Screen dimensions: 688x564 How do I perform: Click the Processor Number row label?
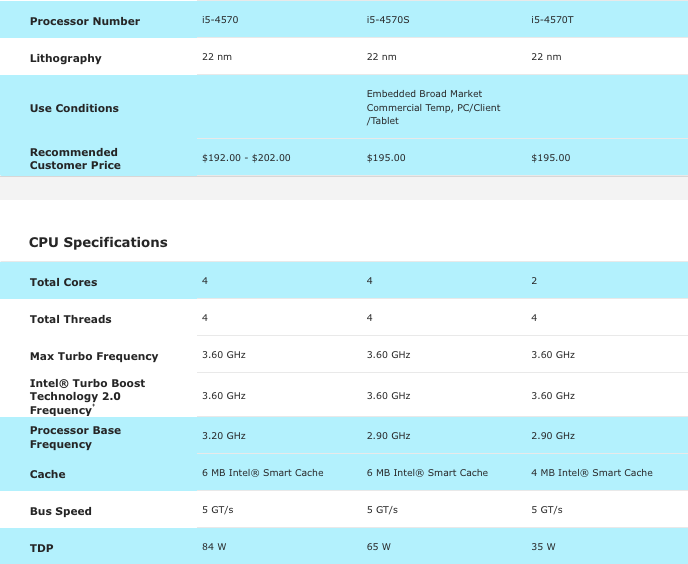pos(85,21)
